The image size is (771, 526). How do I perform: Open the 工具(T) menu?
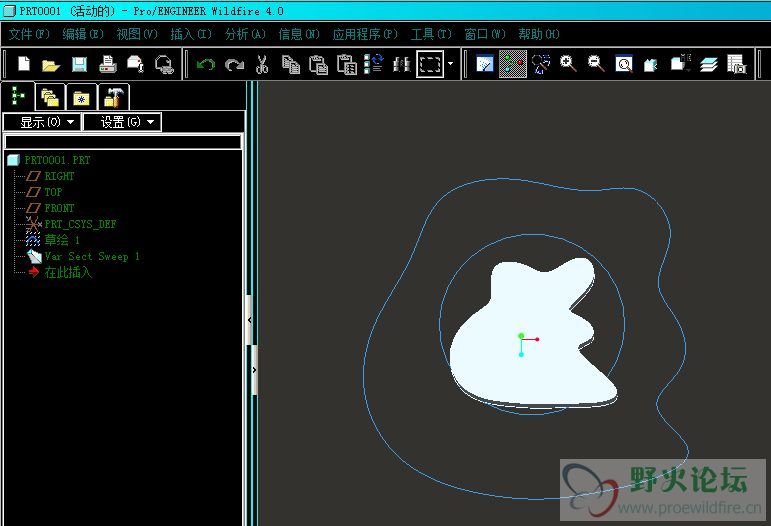click(x=431, y=34)
